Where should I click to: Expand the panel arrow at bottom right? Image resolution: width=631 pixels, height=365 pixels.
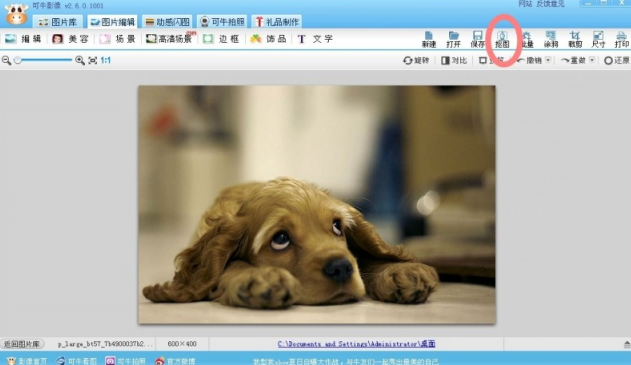tap(627, 344)
